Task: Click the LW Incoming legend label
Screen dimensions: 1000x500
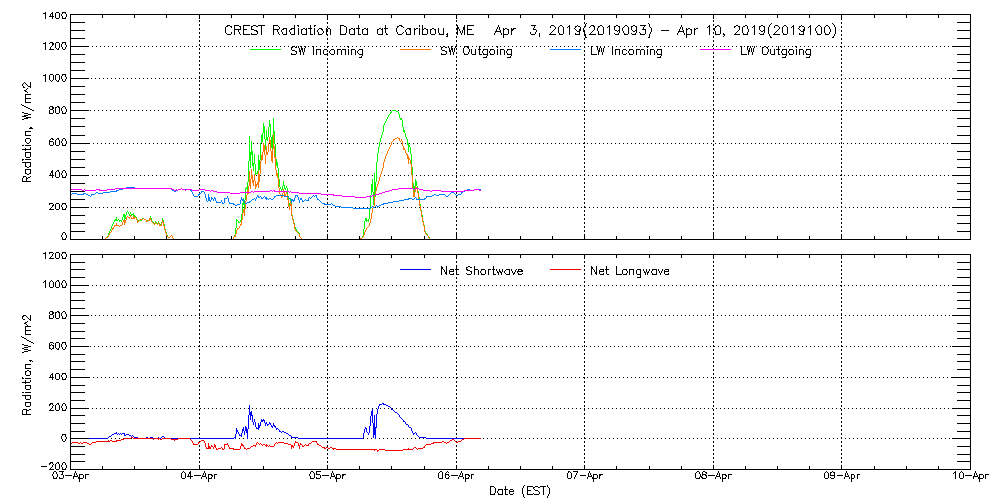Action: click(x=626, y=51)
